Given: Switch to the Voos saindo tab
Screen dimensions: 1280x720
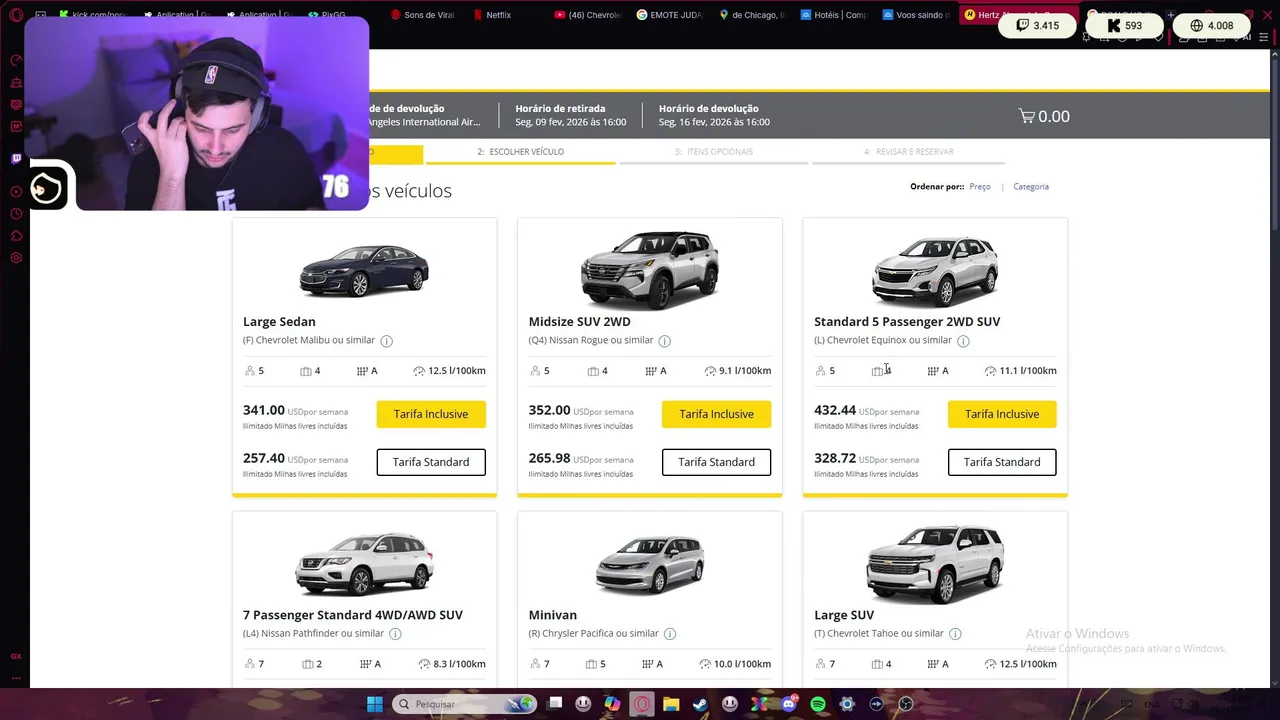Looking at the screenshot, I should (x=918, y=15).
